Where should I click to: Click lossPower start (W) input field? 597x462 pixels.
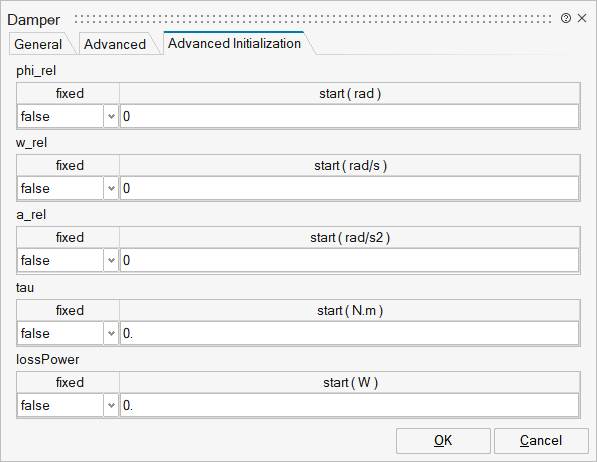(350, 406)
